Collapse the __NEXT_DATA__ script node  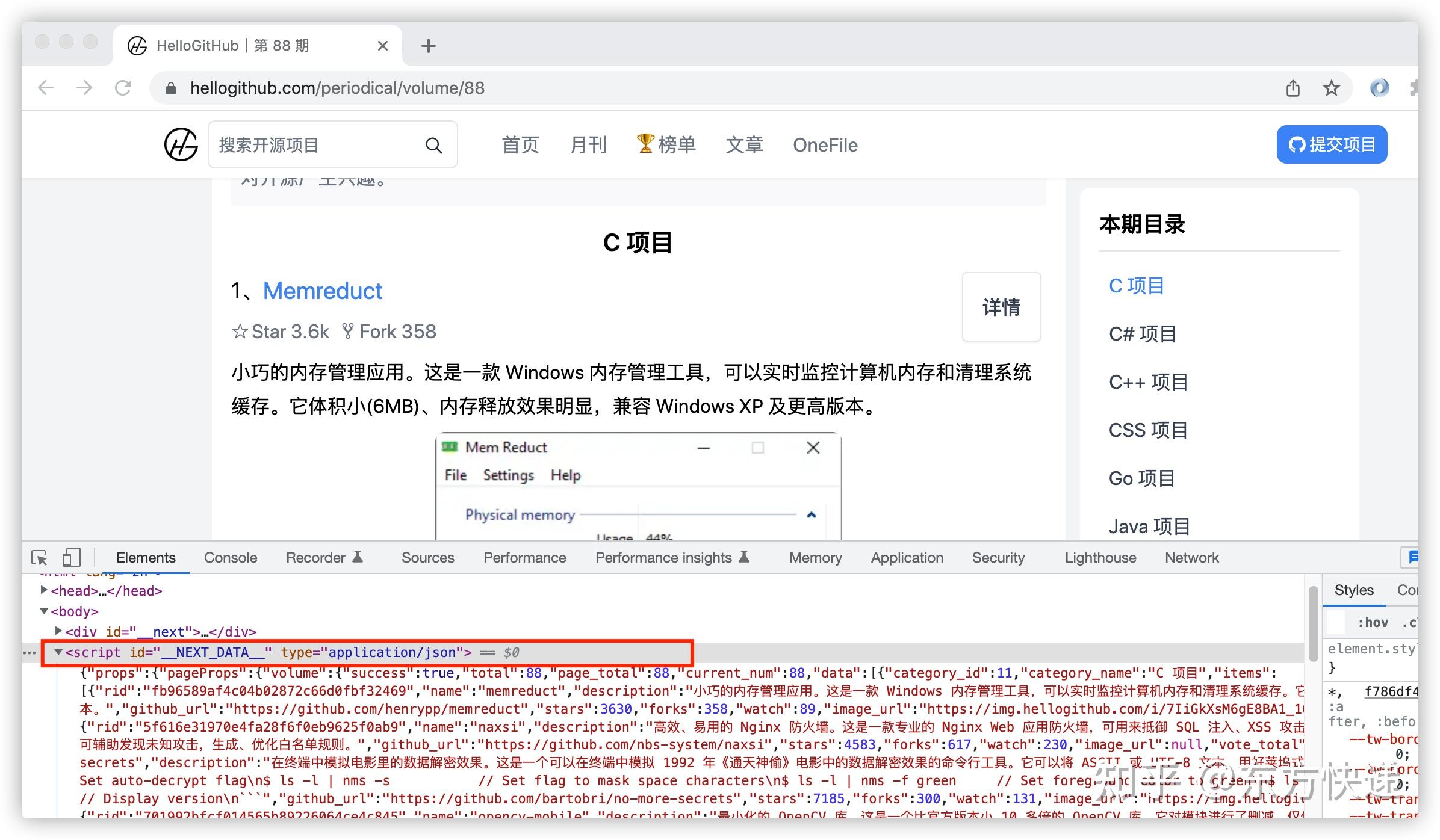pyautogui.click(x=57, y=652)
